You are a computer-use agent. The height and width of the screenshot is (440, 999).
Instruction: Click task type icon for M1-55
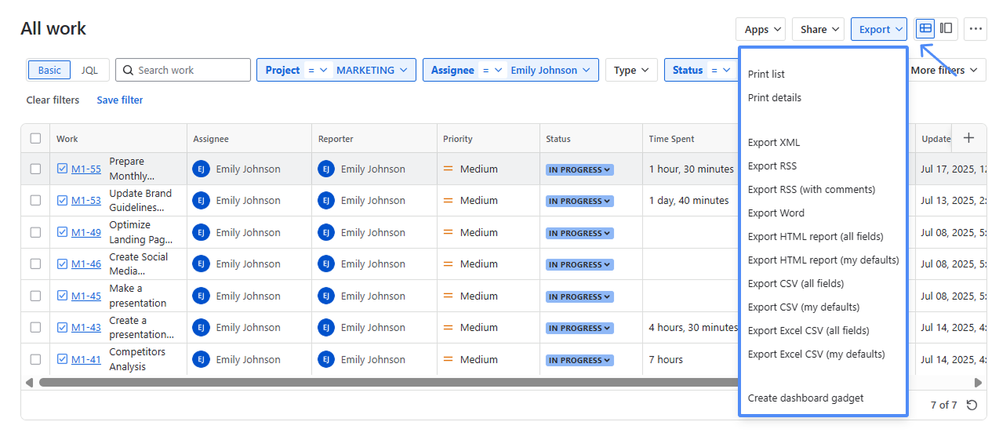pyautogui.click(x=62, y=169)
